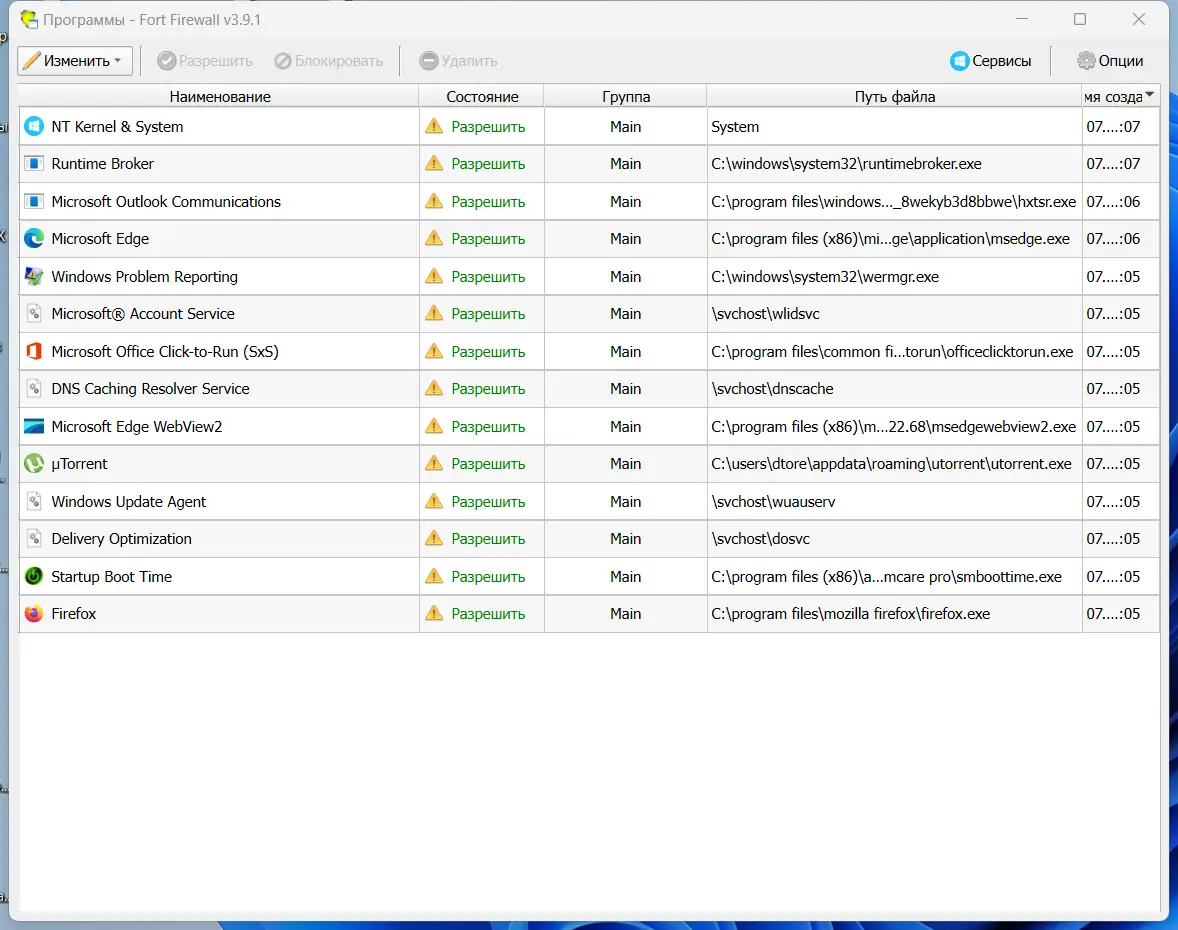
Task: Select the Delivery Optimization name
Action: click(121, 539)
